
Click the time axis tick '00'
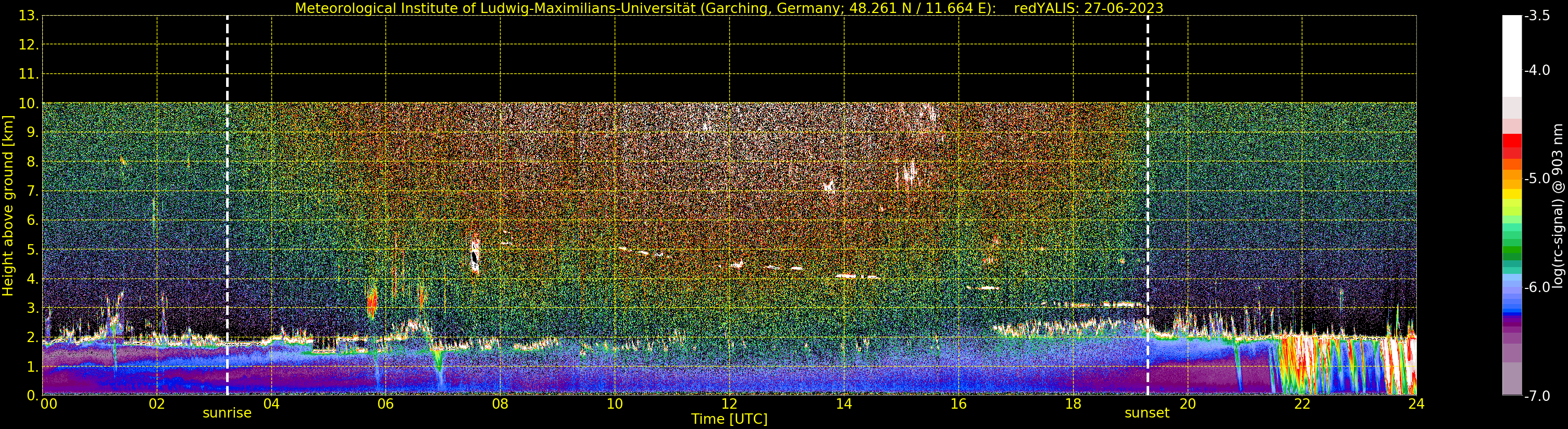pyautogui.click(x=48, y=404)
